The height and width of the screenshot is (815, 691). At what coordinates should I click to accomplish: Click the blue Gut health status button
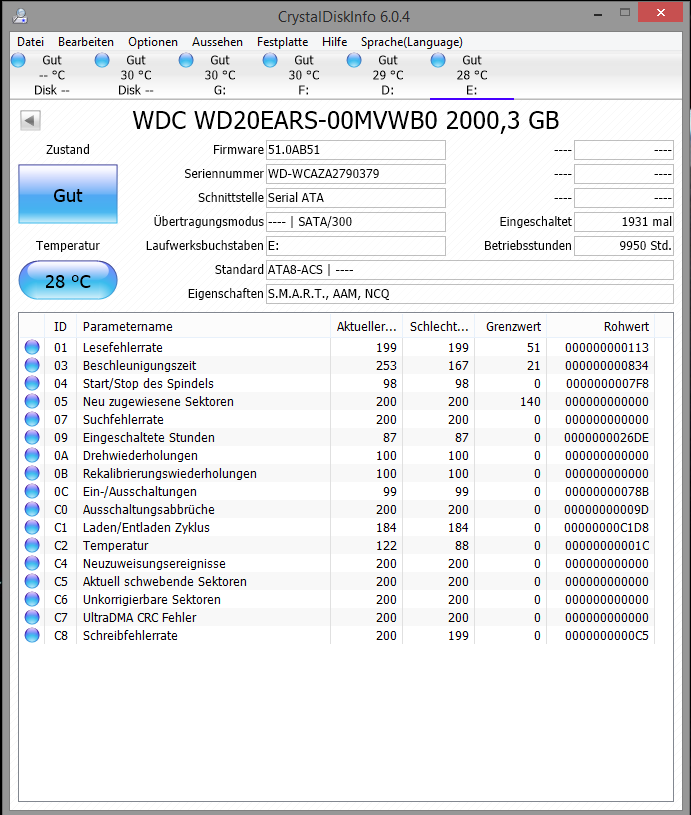pos(68,194)
